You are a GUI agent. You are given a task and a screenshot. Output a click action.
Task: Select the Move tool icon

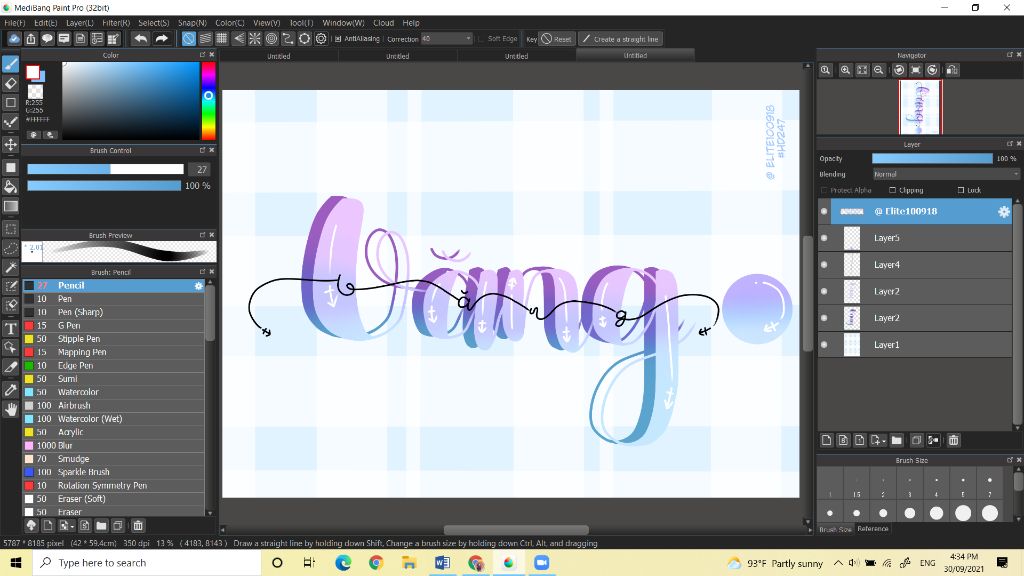tap(10, 144)
